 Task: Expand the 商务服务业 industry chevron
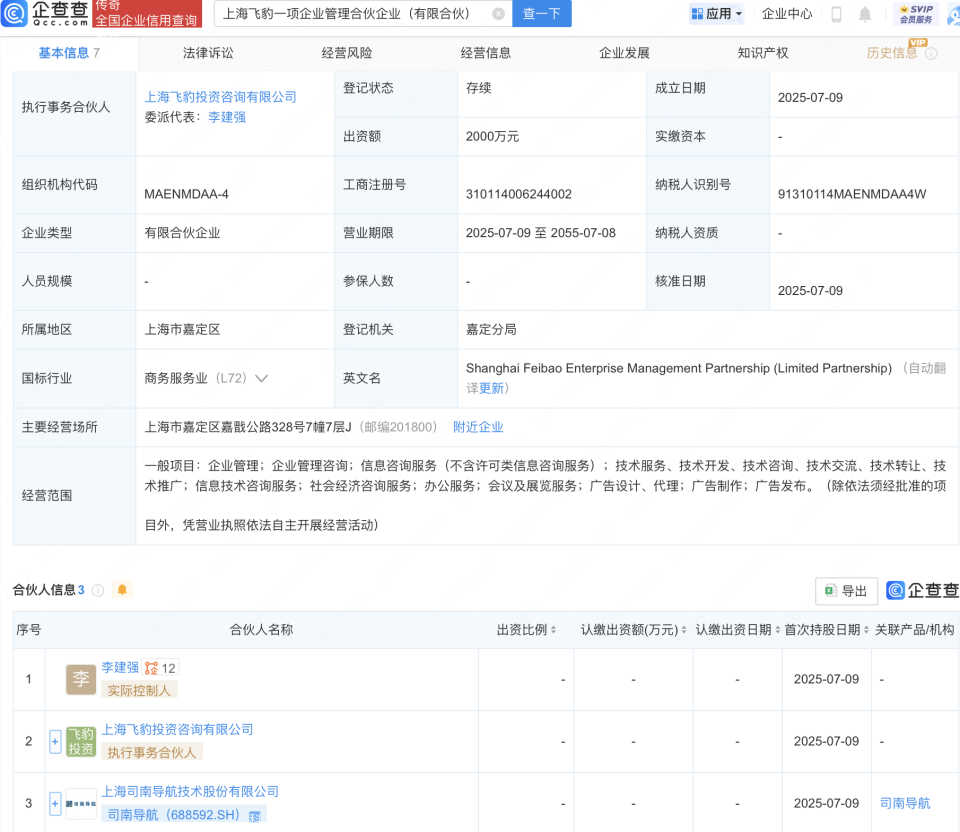pos(262,379)
